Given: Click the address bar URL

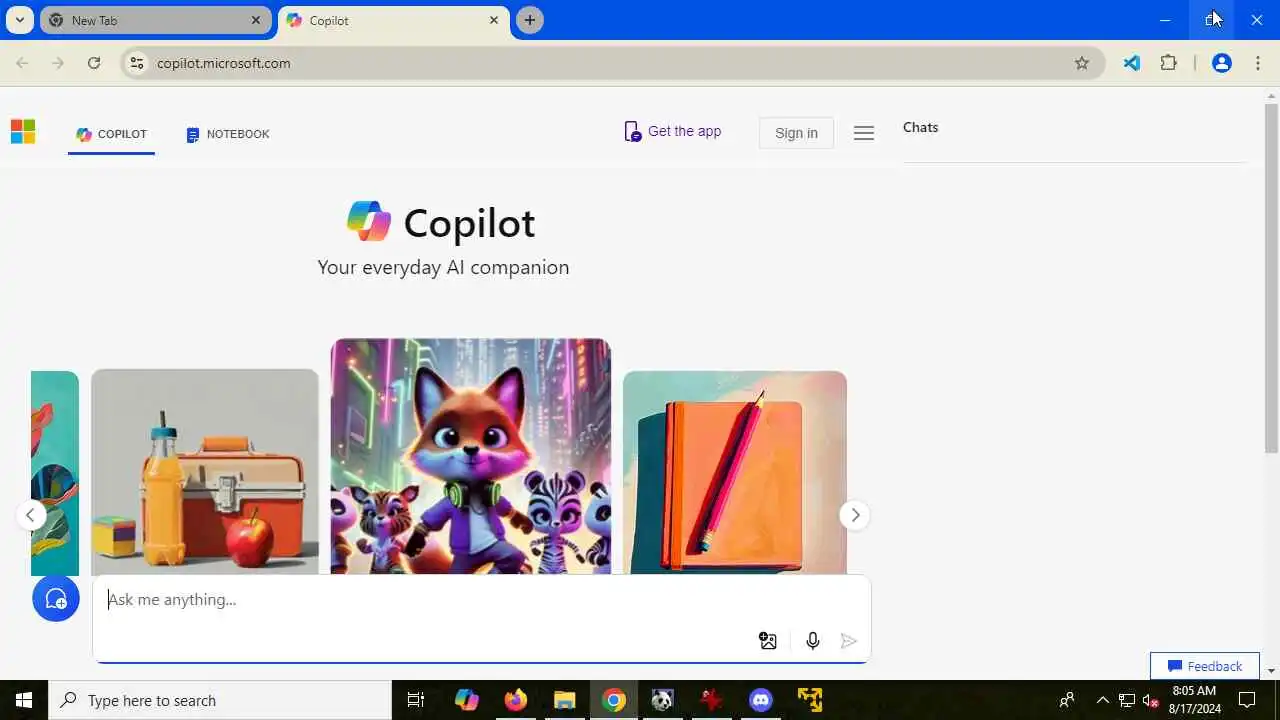Looking at the screenshot, I should point(224,63).
